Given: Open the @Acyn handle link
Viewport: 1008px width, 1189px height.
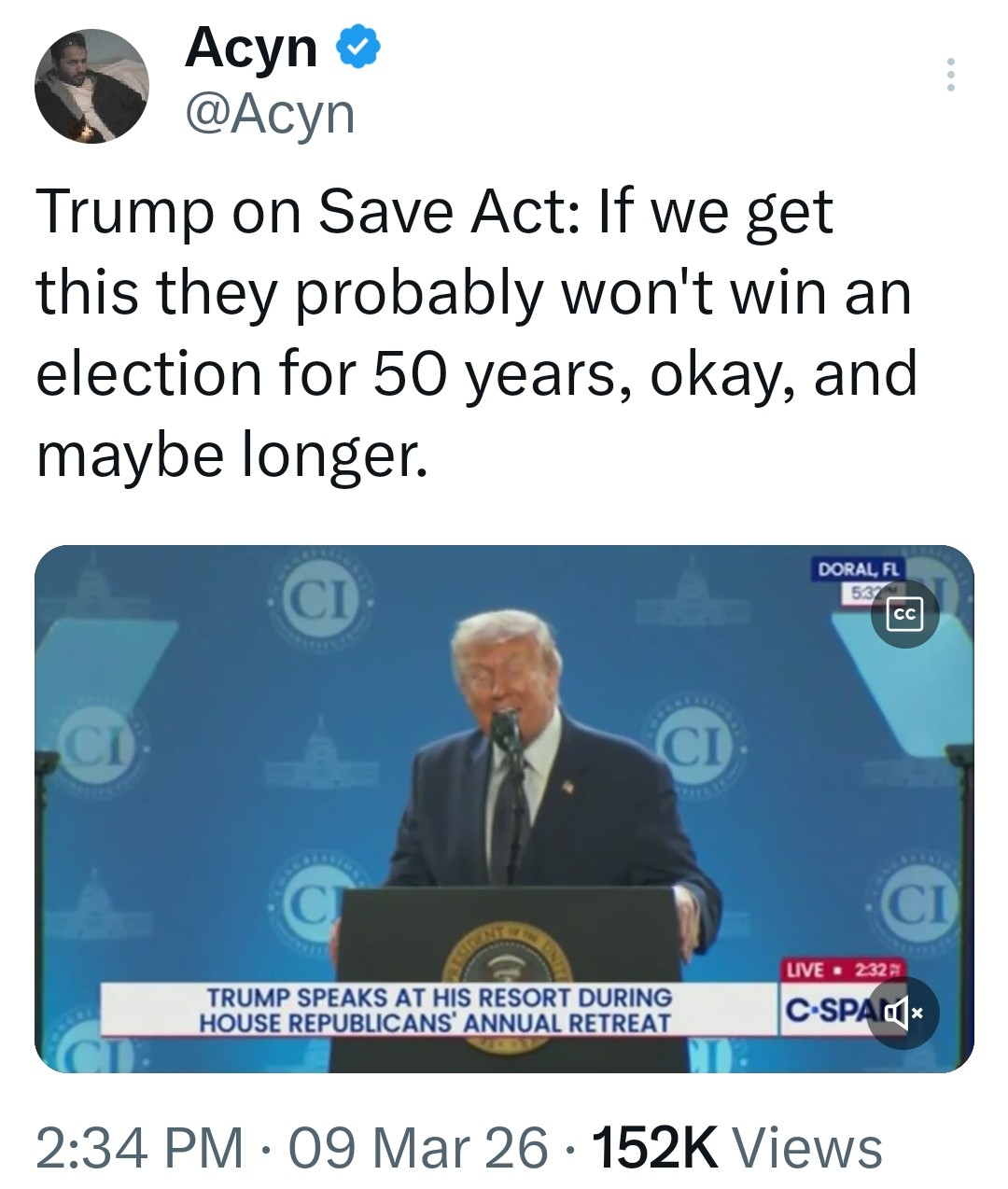Looking at the screenshot, I should (271, 114).
